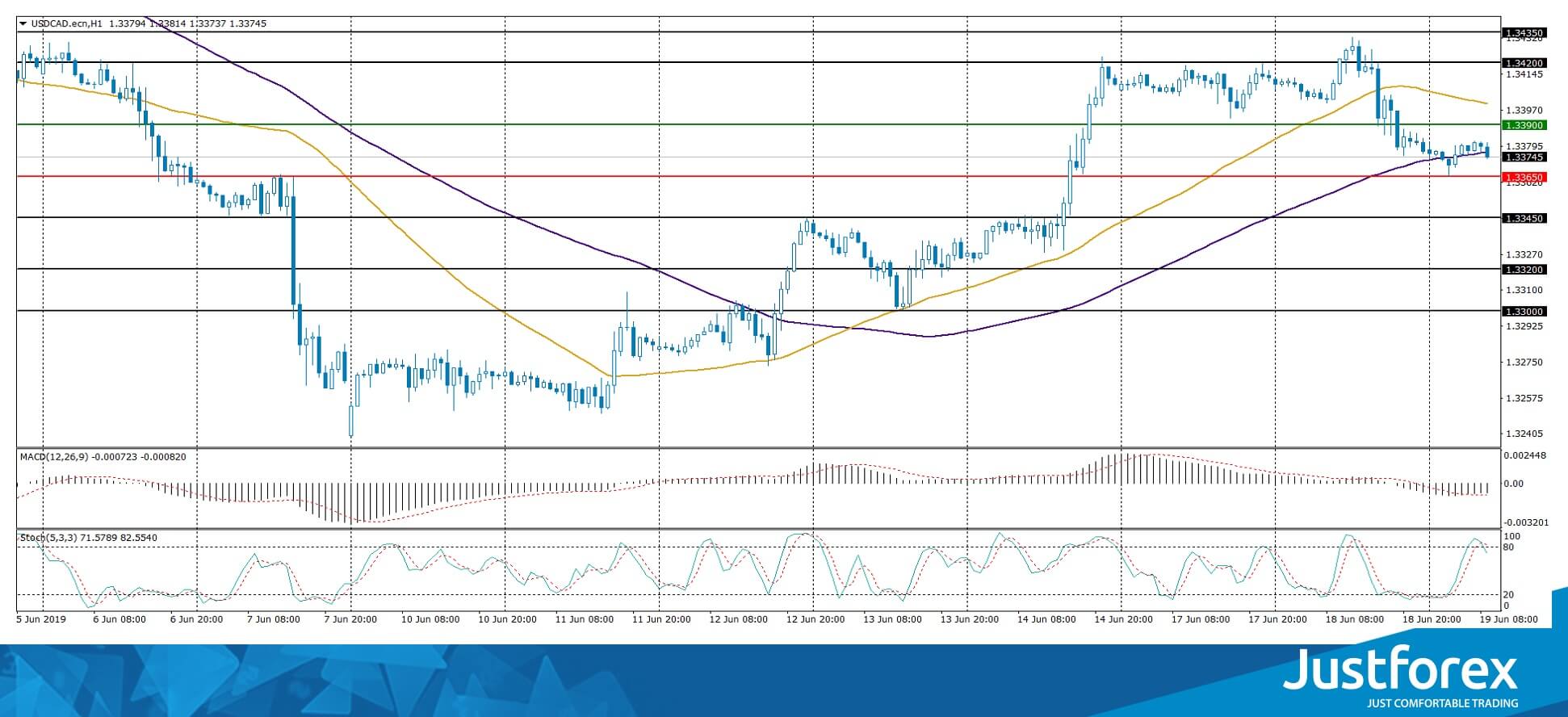The height and width of the screenshot is (717, 1568).
Task: Click the 13 Jun 20:00 time label
Action: coord(970,620)
